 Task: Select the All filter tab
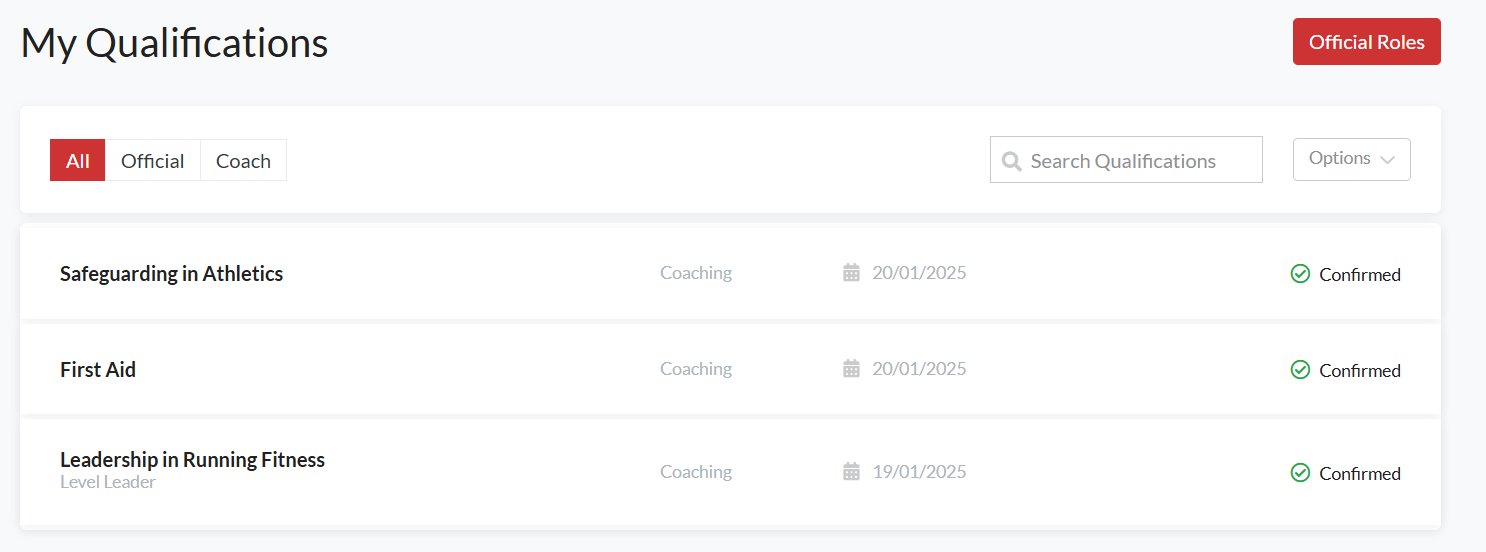[78, 161]
